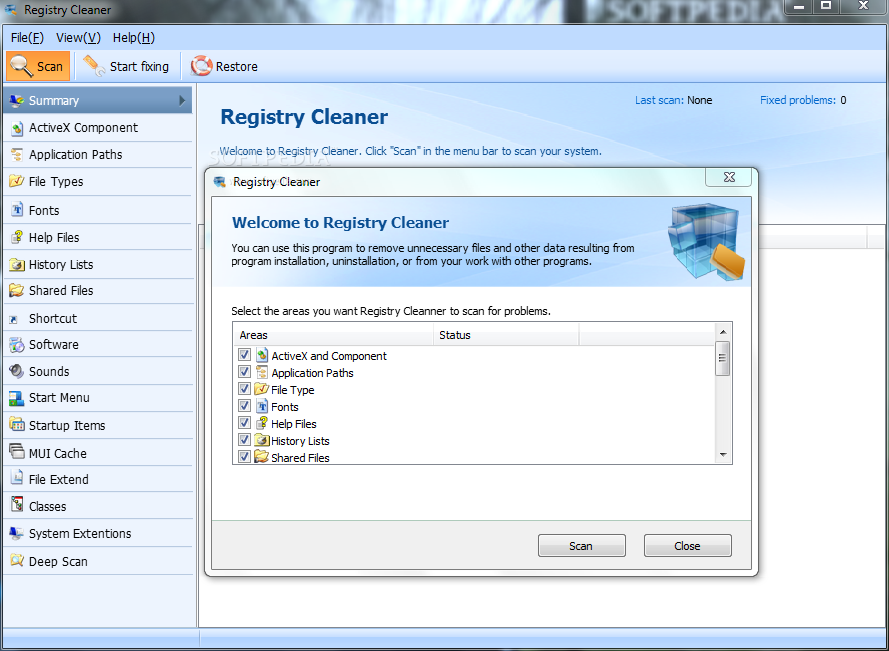Click the Restore lifebuoy toolbar button

223,66
